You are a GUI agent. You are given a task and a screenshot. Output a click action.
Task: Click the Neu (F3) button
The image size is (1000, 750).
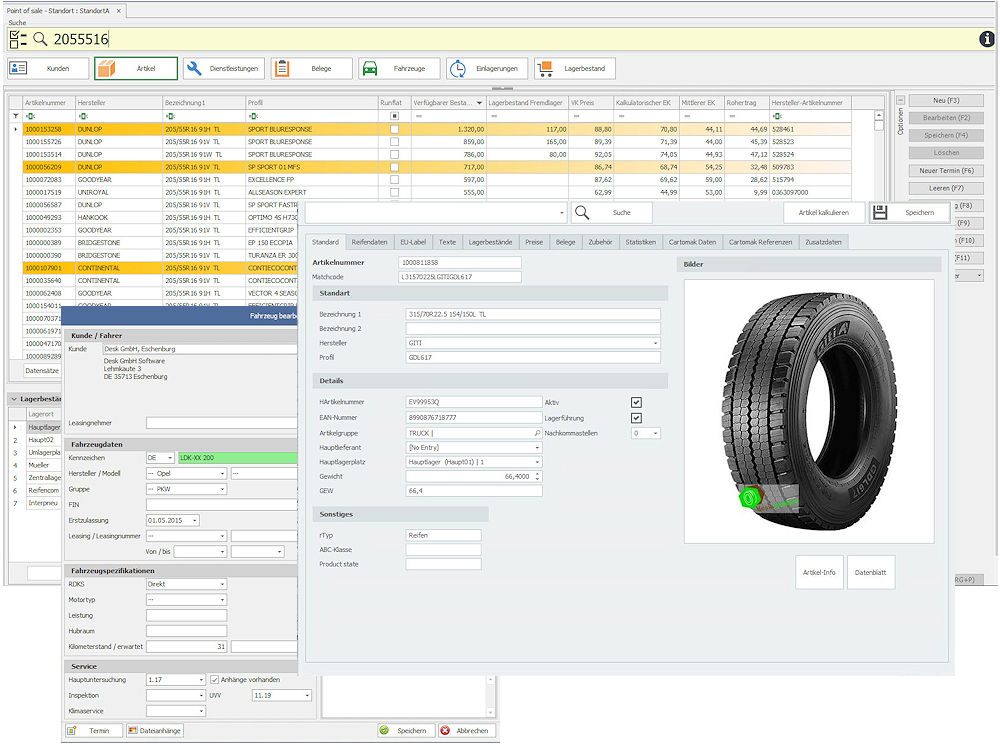coord(946,100)
